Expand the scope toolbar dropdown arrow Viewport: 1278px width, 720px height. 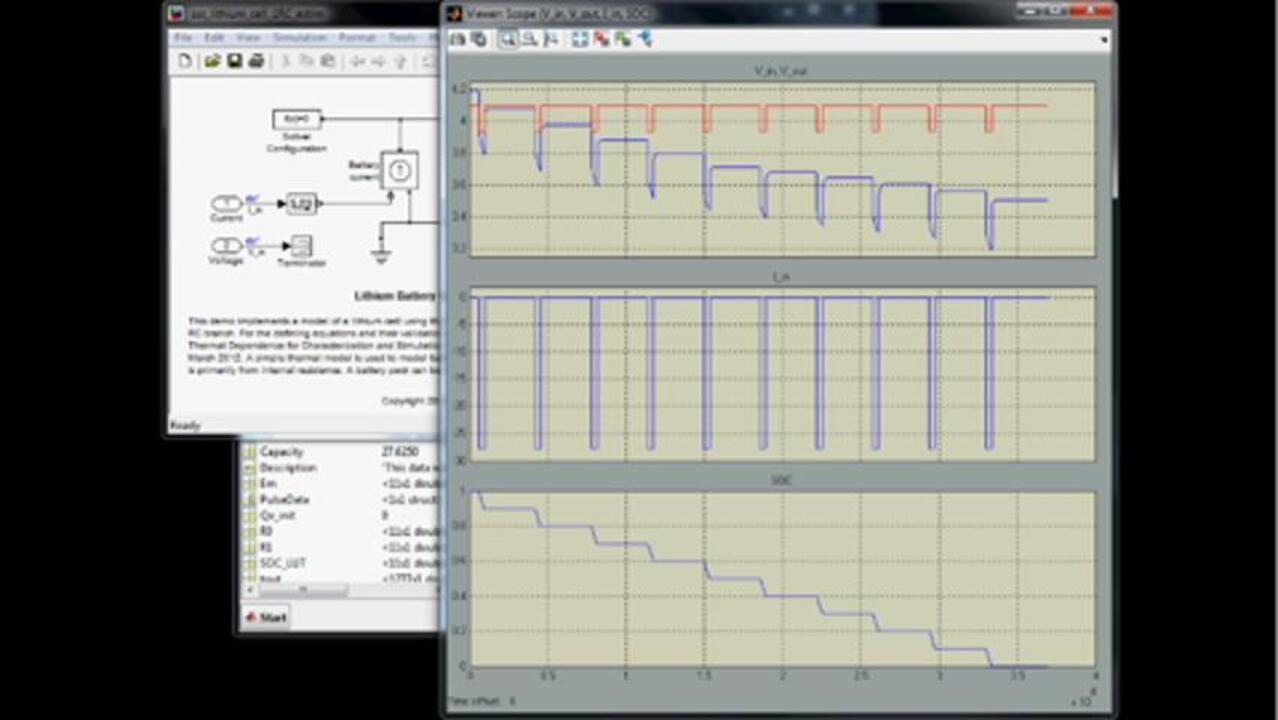click(1103, 40)
